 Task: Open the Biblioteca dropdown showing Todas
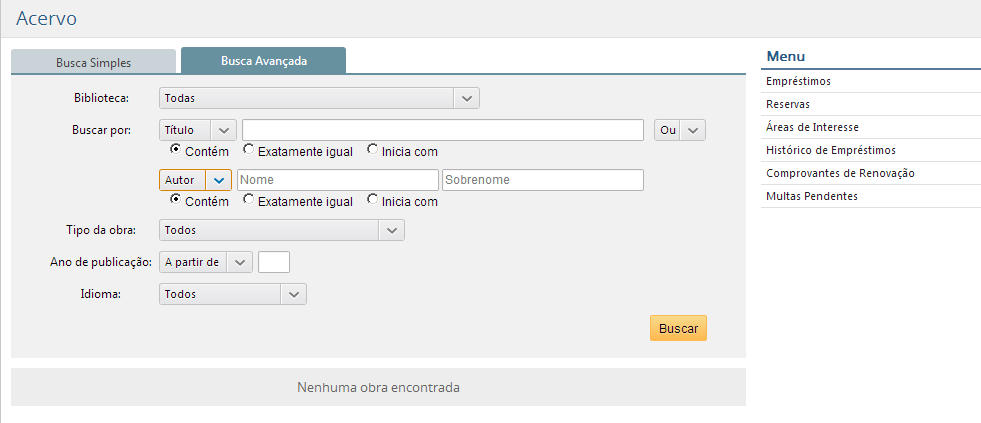(x=319, y=98)
